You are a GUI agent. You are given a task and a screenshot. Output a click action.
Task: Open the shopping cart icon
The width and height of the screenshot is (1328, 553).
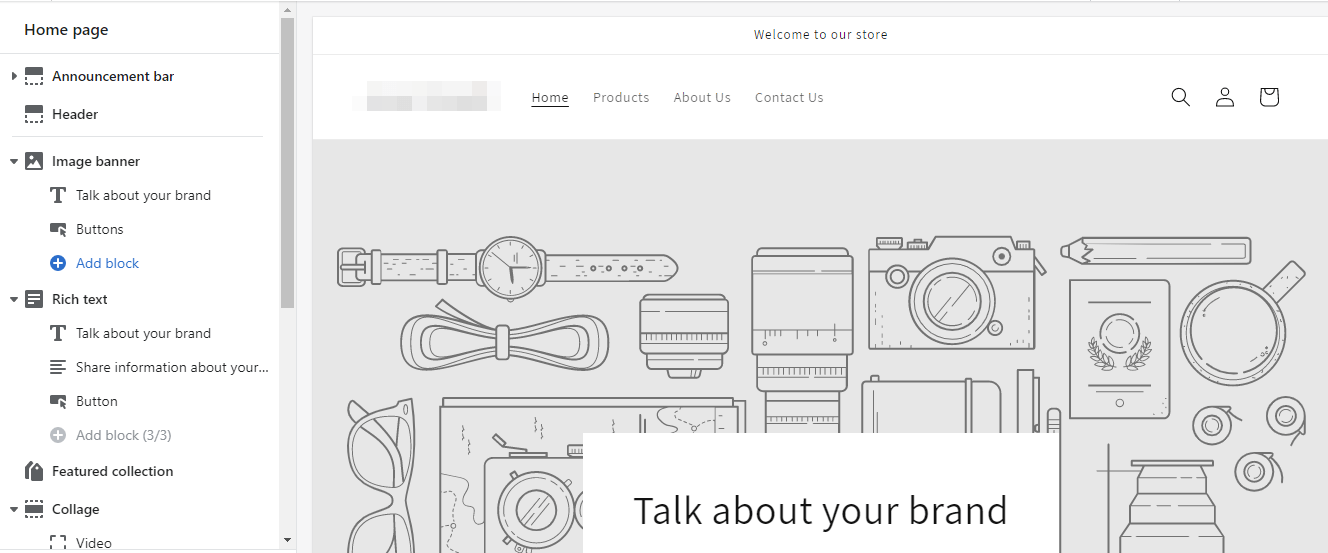click(1269, 97)
